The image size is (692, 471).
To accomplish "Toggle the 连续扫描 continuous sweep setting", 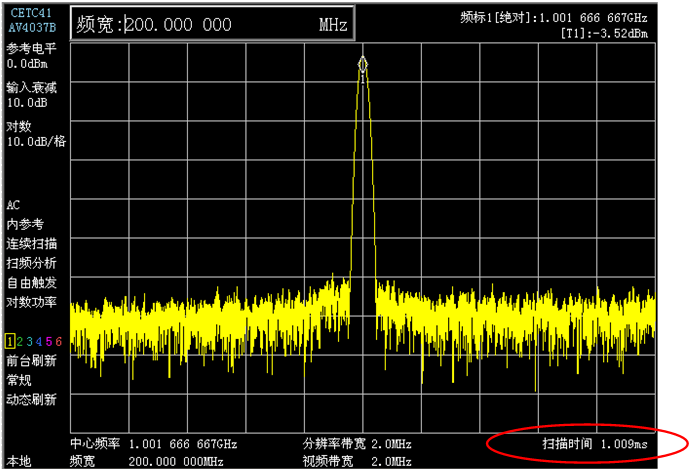I will coord(31,244).
